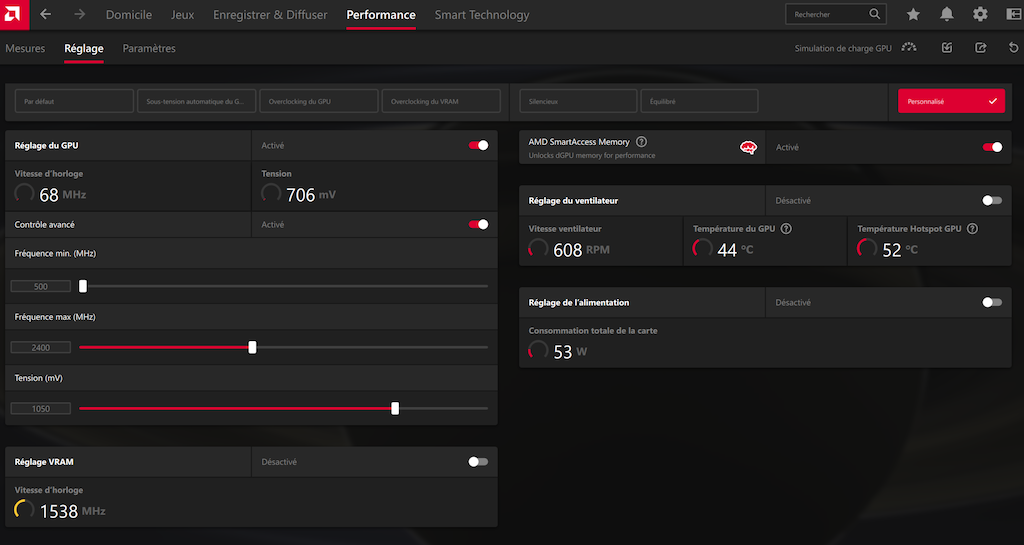The image size is (1024, 545).
Task: Enable the Réglage du ventilateur toggle
Action: click(992, 200)
